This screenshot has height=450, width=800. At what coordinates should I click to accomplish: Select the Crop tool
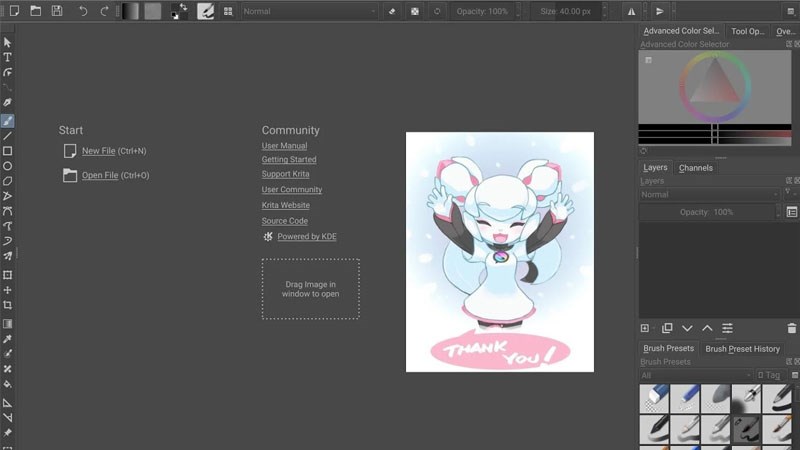(x=7, y=305)
